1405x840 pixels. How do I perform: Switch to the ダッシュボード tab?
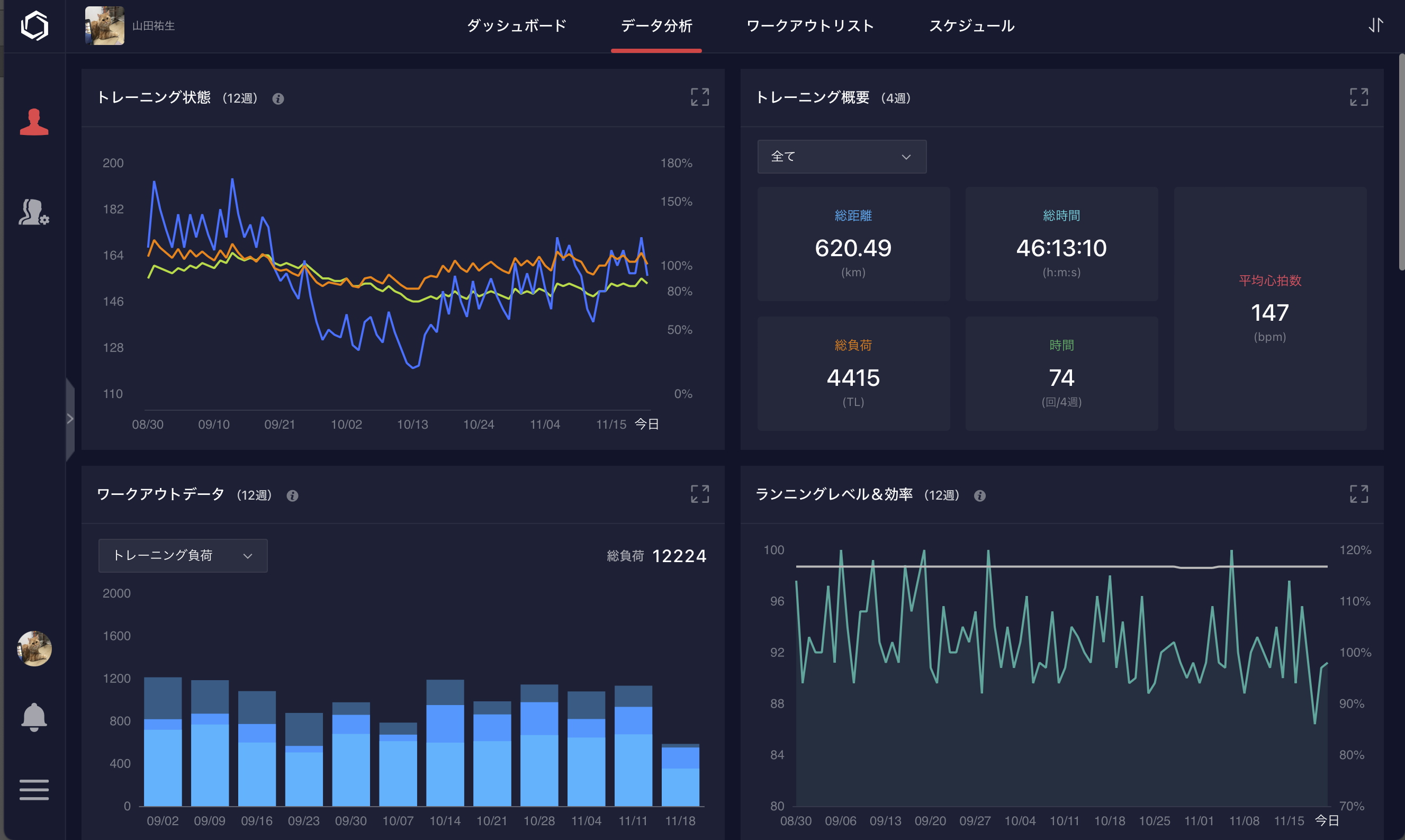pyautogui.click(x=516, y=25)
